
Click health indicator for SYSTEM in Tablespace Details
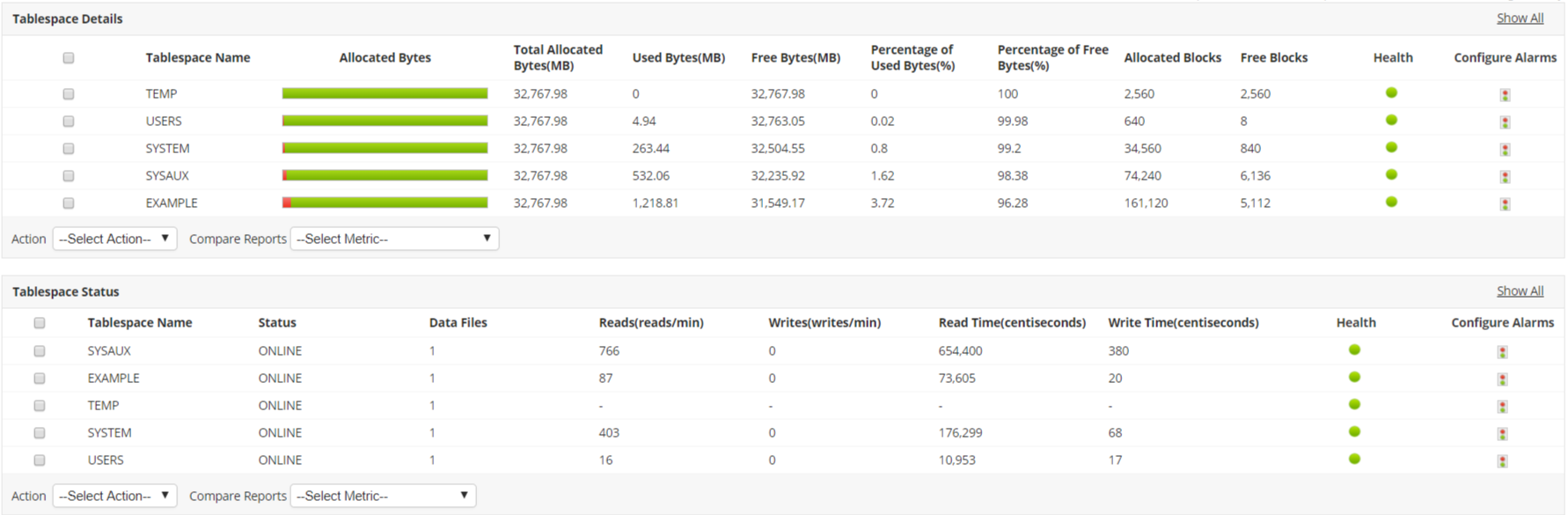(x=1391, y=148)
